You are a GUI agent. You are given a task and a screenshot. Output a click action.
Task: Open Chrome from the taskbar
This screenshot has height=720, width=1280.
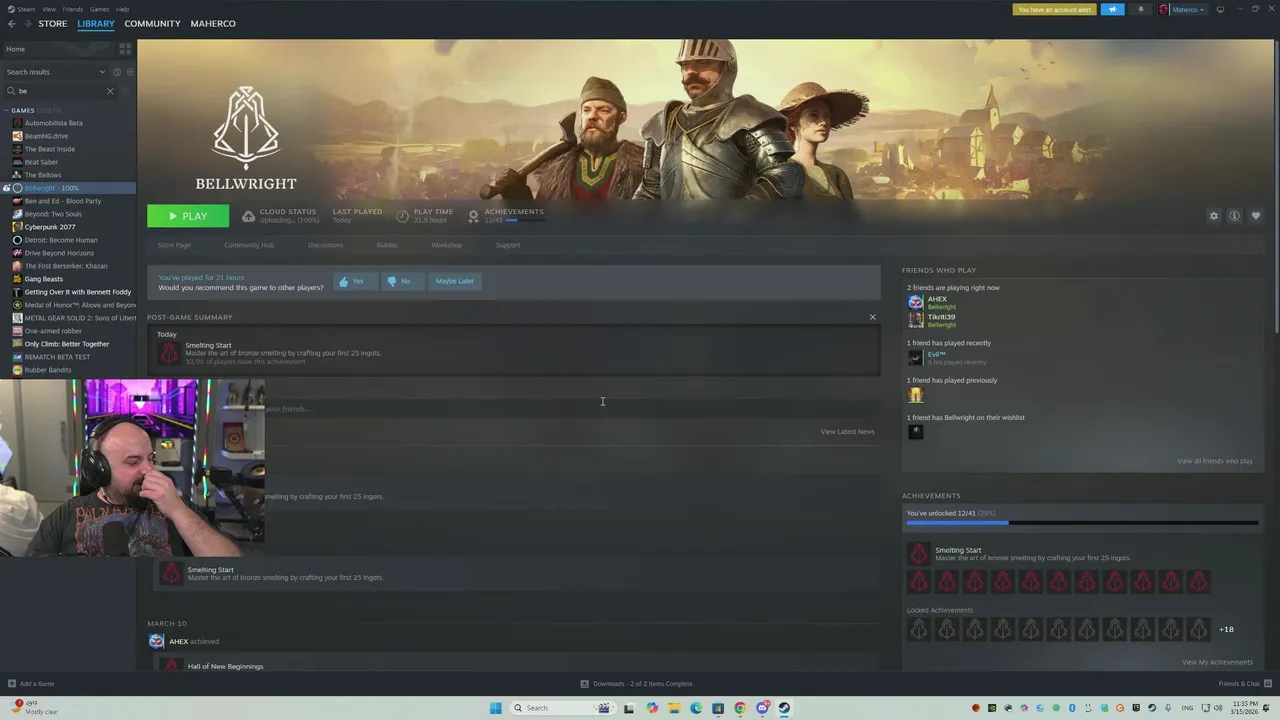(x=740, y=708)
